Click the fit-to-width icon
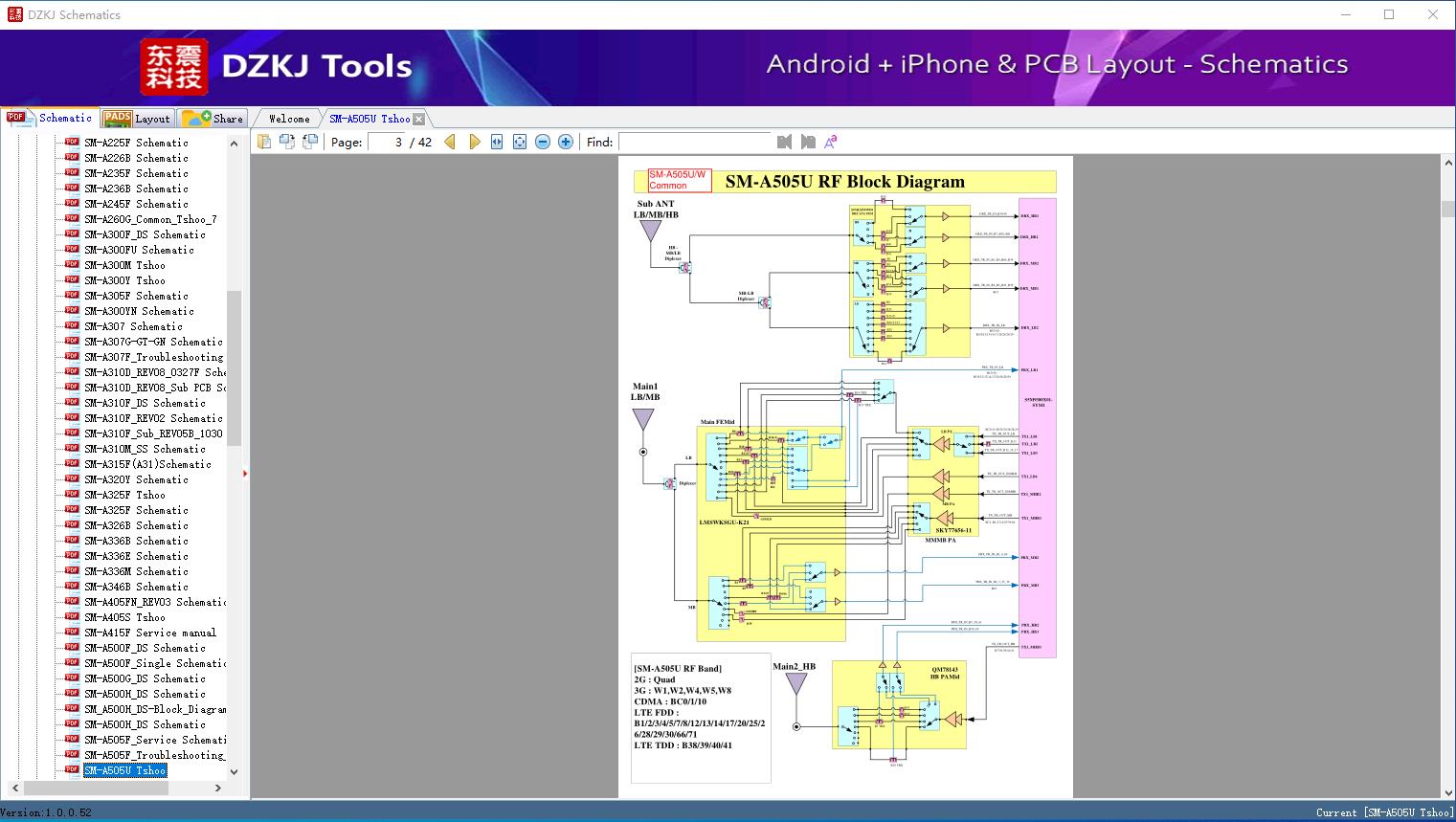1456x822 pixels. (x=497, y=142)
